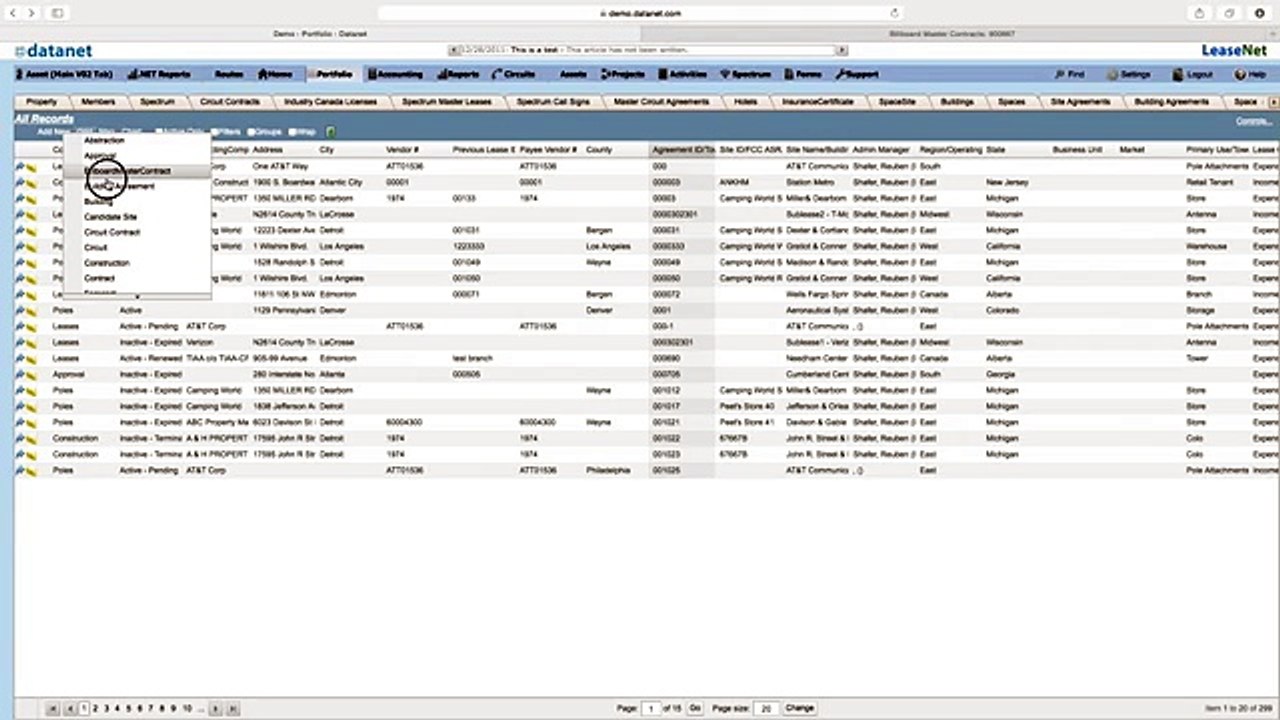
Task: Click the Logout icon
Action: (1176, 74)
